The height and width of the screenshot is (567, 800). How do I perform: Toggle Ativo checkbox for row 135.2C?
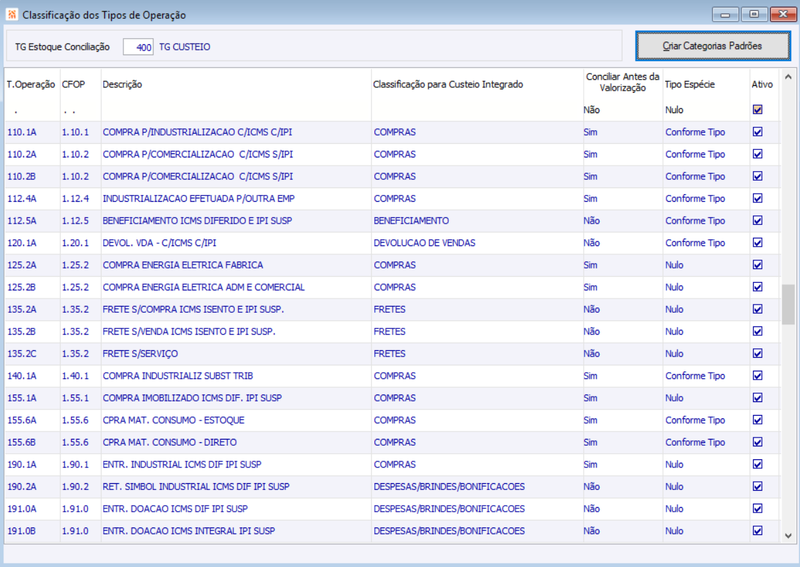[758, 353]
